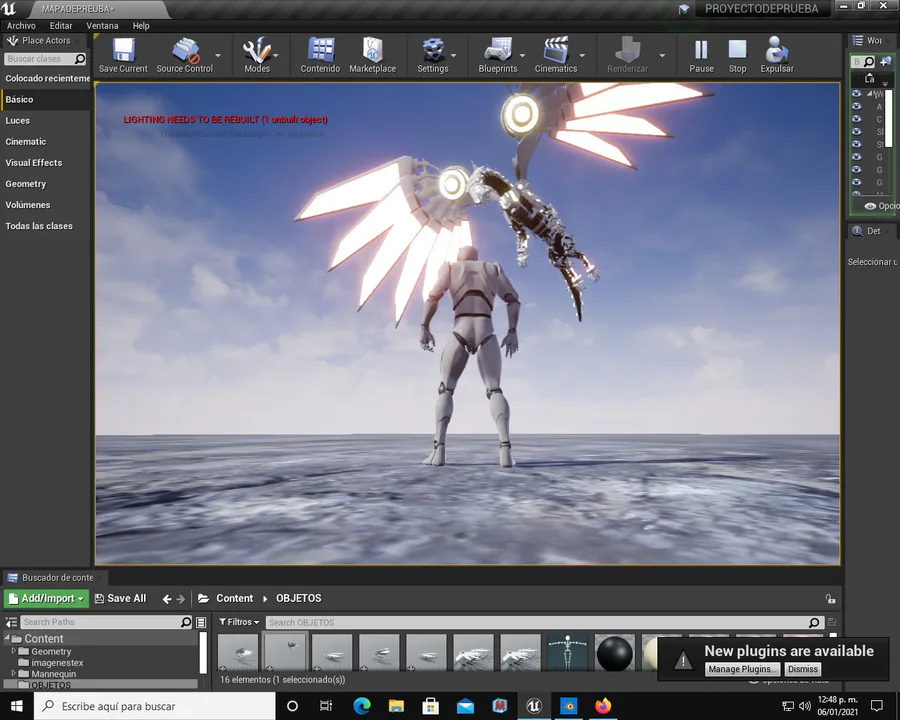Click the Search OBJETOS magnifier icon
Screen dimensions: 900x720
pos(814,622)
